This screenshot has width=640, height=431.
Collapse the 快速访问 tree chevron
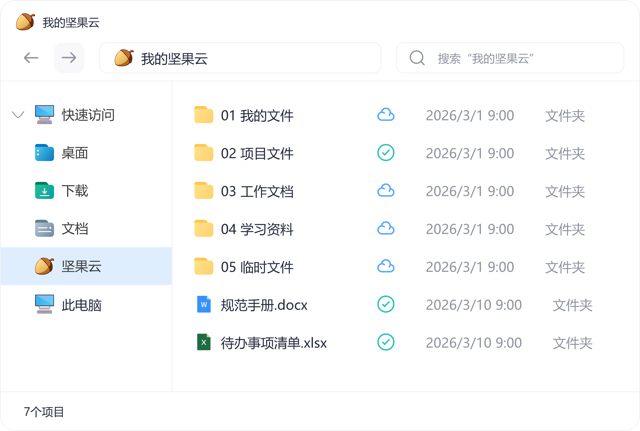(x=18, y=115)
